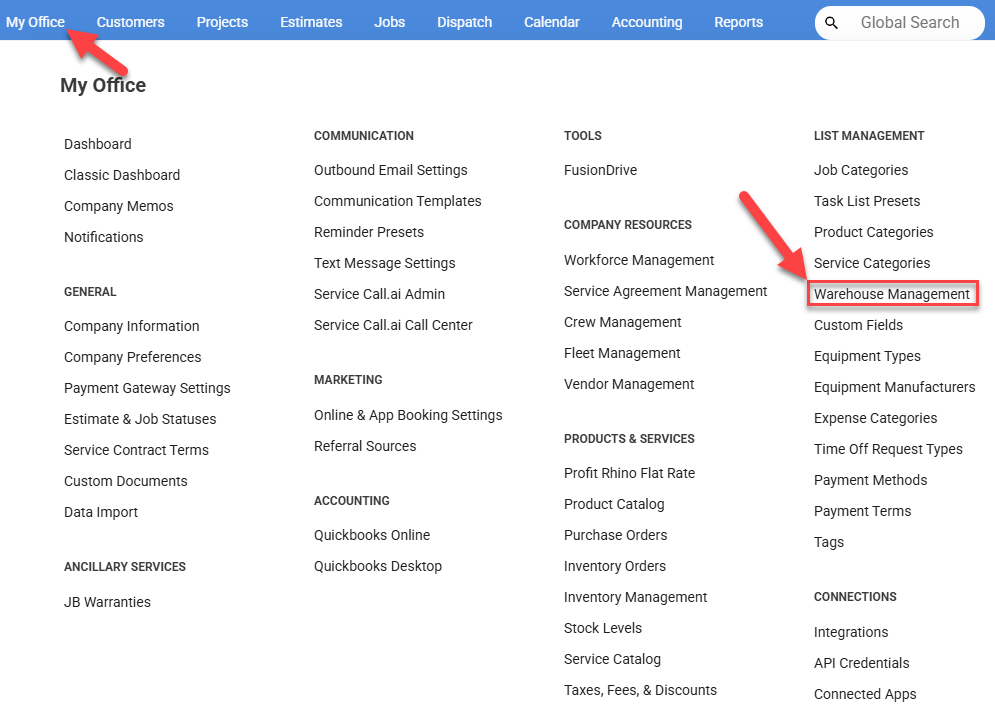Image resolution: width=995 pixels, height=710 pixels.
Task: Open Online & App Booking Settings
Action: click(x=408, y=415)
